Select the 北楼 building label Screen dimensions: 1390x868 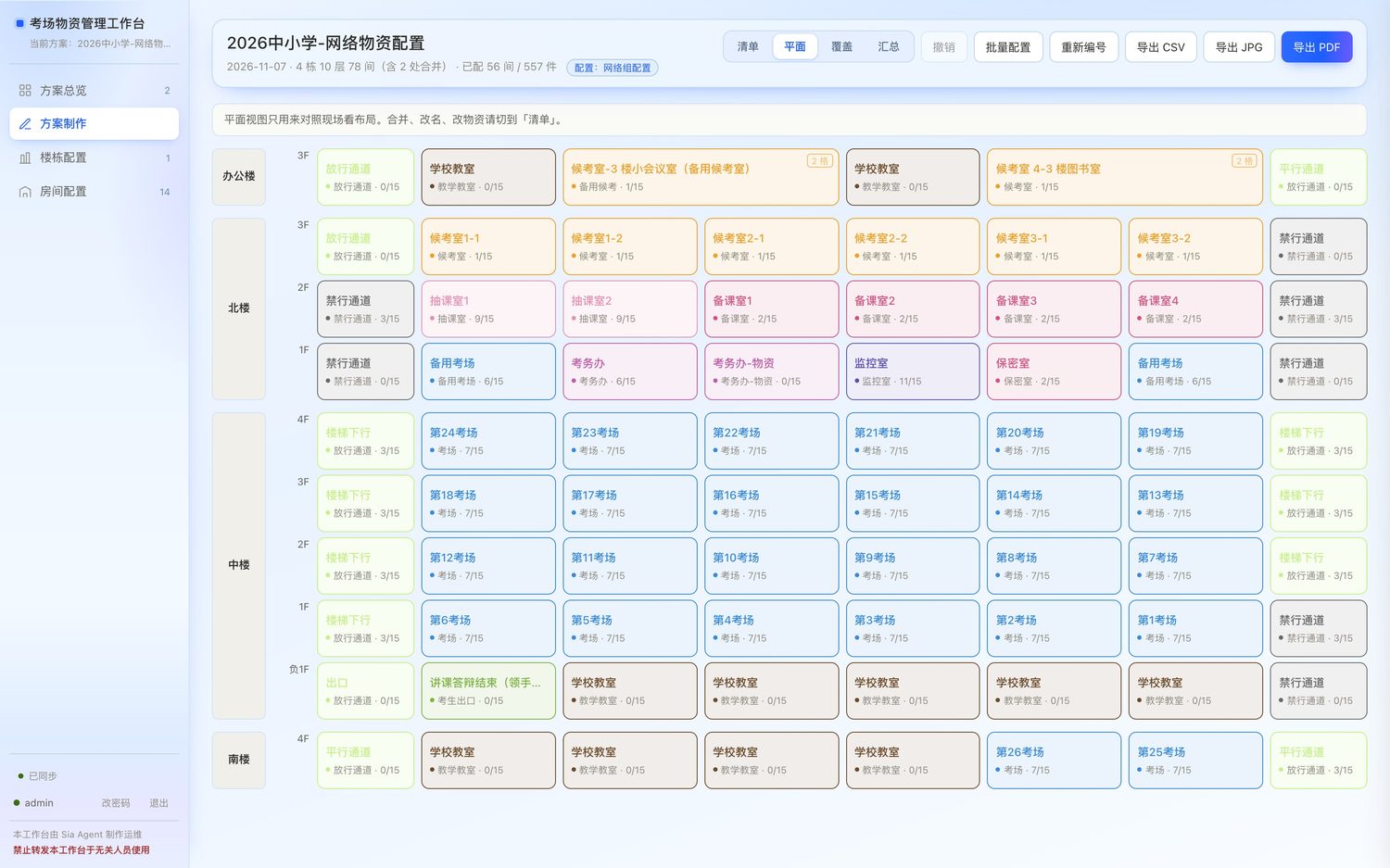point(239,308)
